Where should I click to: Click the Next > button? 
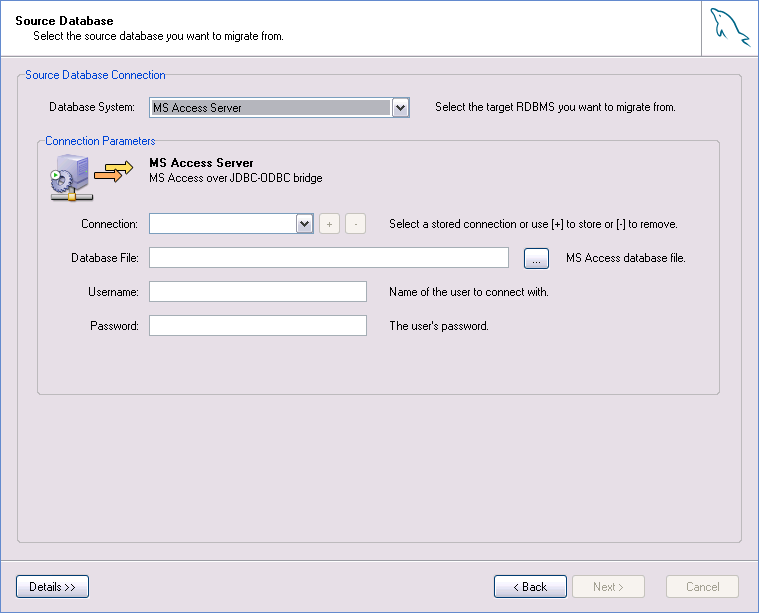(608, 587)
